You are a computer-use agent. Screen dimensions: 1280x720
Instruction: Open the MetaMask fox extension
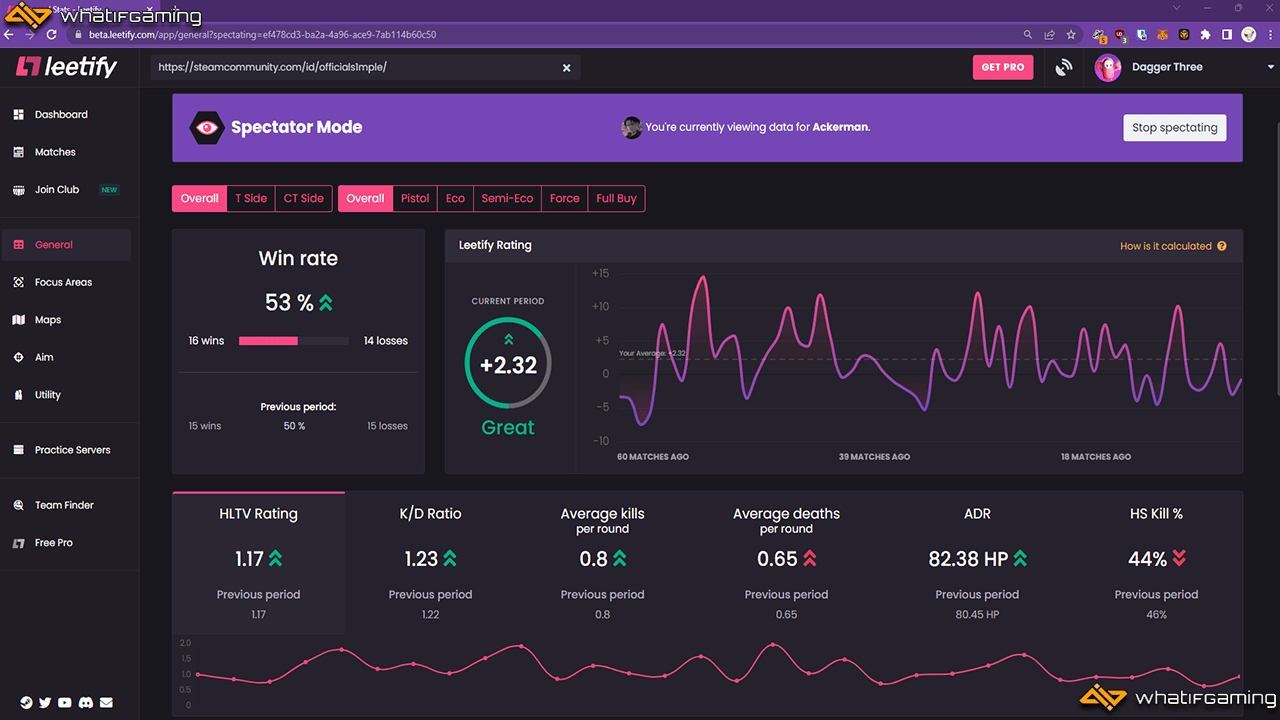tap(1162, 34)
